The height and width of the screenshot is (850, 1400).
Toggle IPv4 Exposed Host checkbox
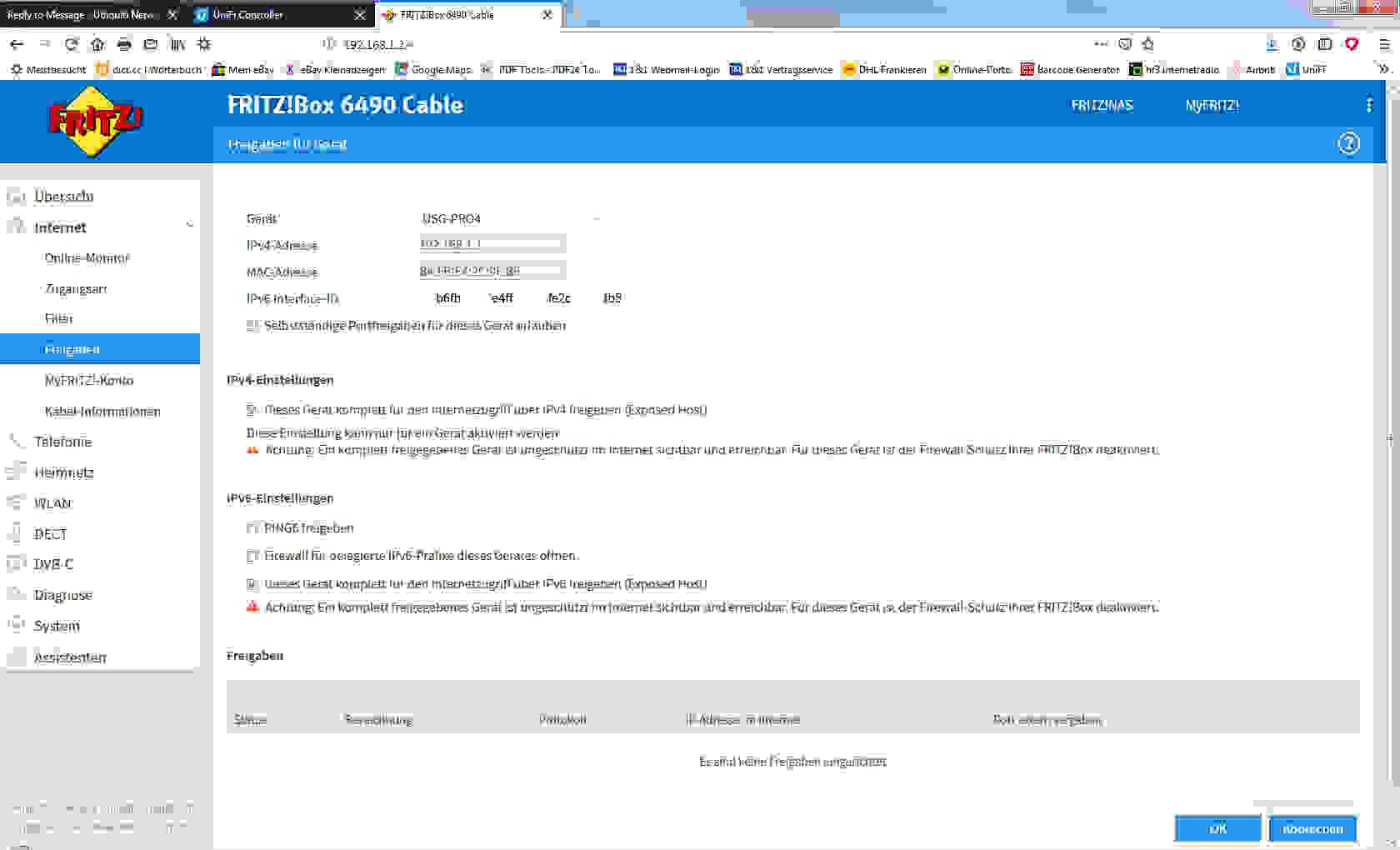click(x=252, y=410)
